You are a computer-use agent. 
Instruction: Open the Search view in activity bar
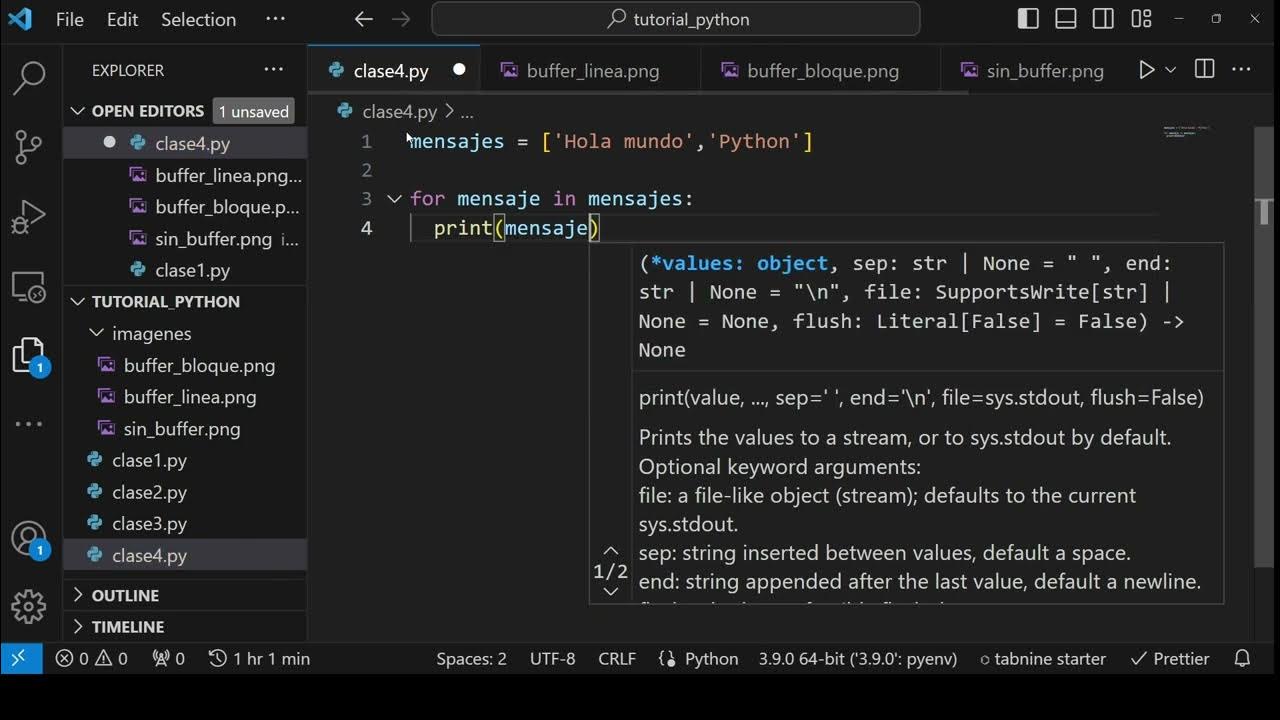[x=31, y=77]
